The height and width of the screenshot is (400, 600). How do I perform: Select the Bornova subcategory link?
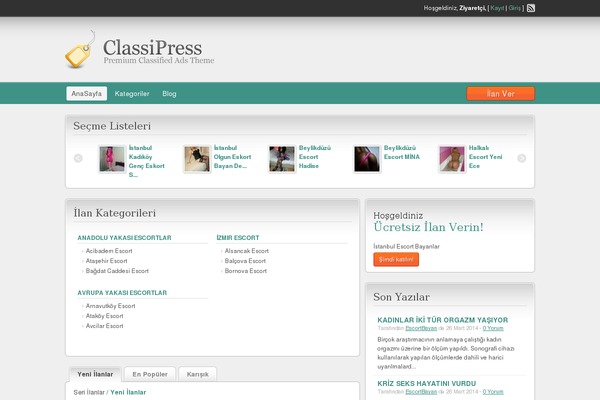(246, 271)
